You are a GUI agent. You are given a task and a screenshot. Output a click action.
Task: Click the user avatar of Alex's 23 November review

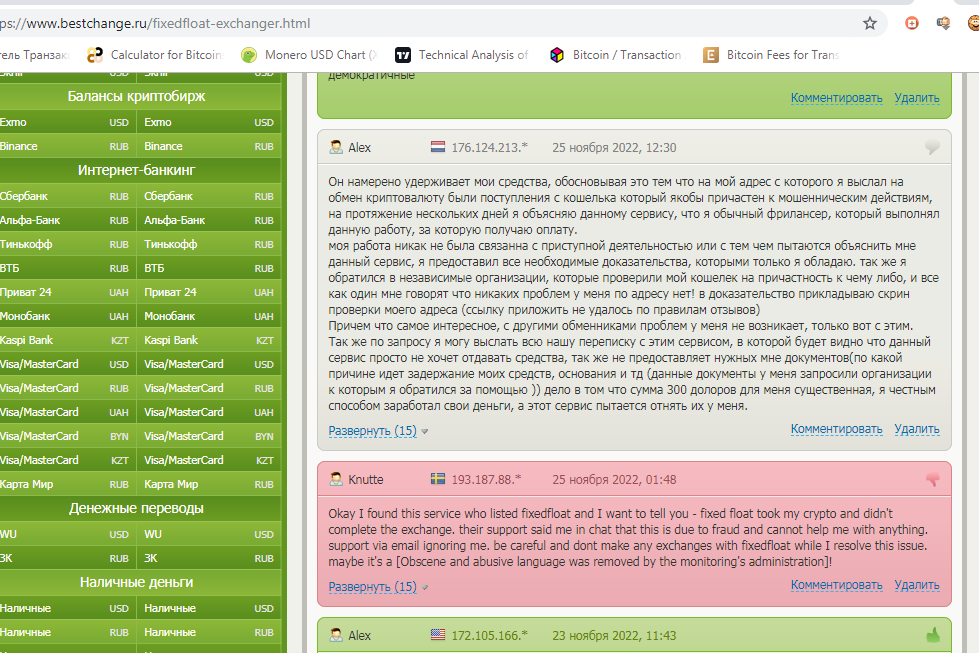coord(336,636)
